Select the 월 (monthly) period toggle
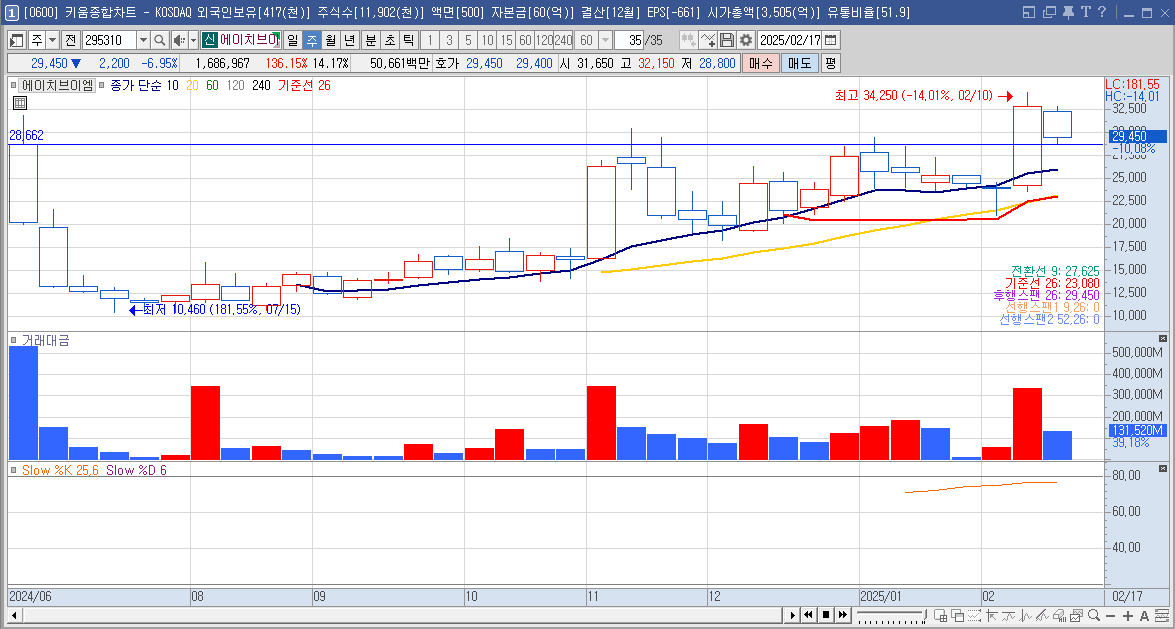 (x=330, y=40)
